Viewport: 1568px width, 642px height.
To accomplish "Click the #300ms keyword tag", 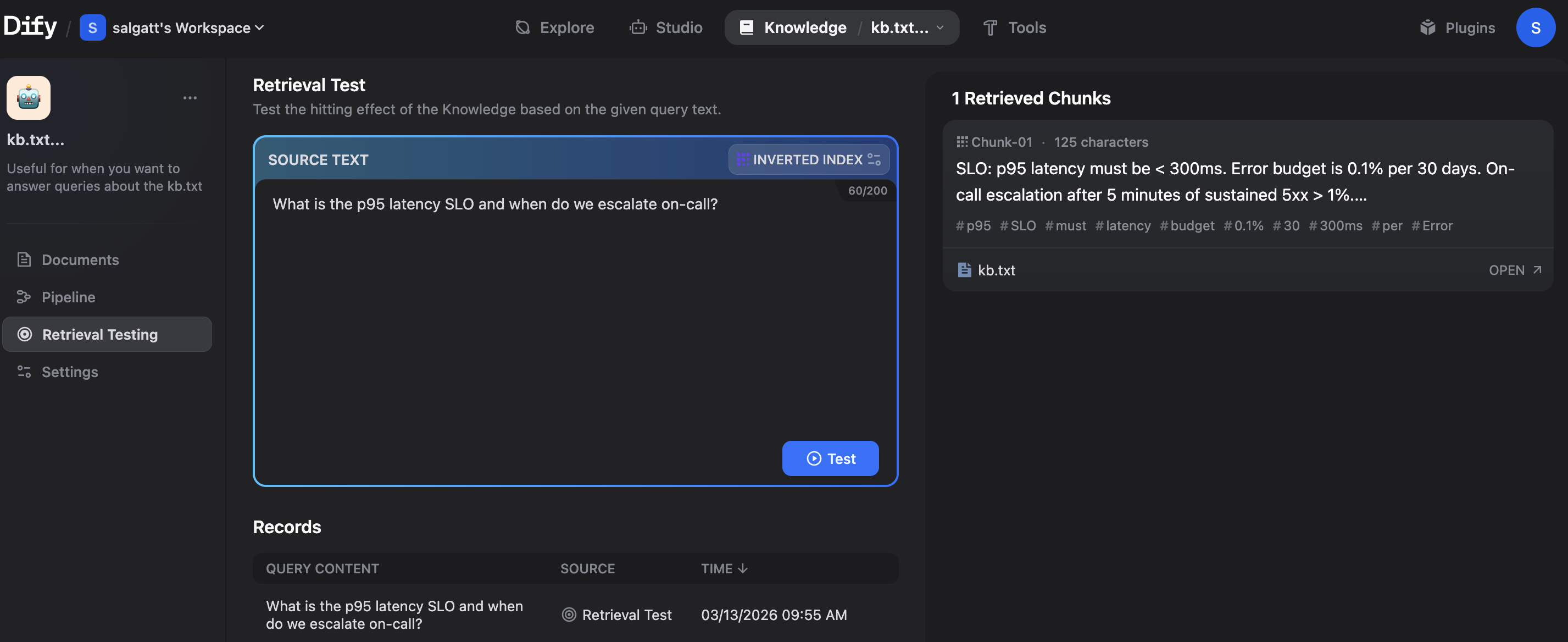I will (1336, 226).
